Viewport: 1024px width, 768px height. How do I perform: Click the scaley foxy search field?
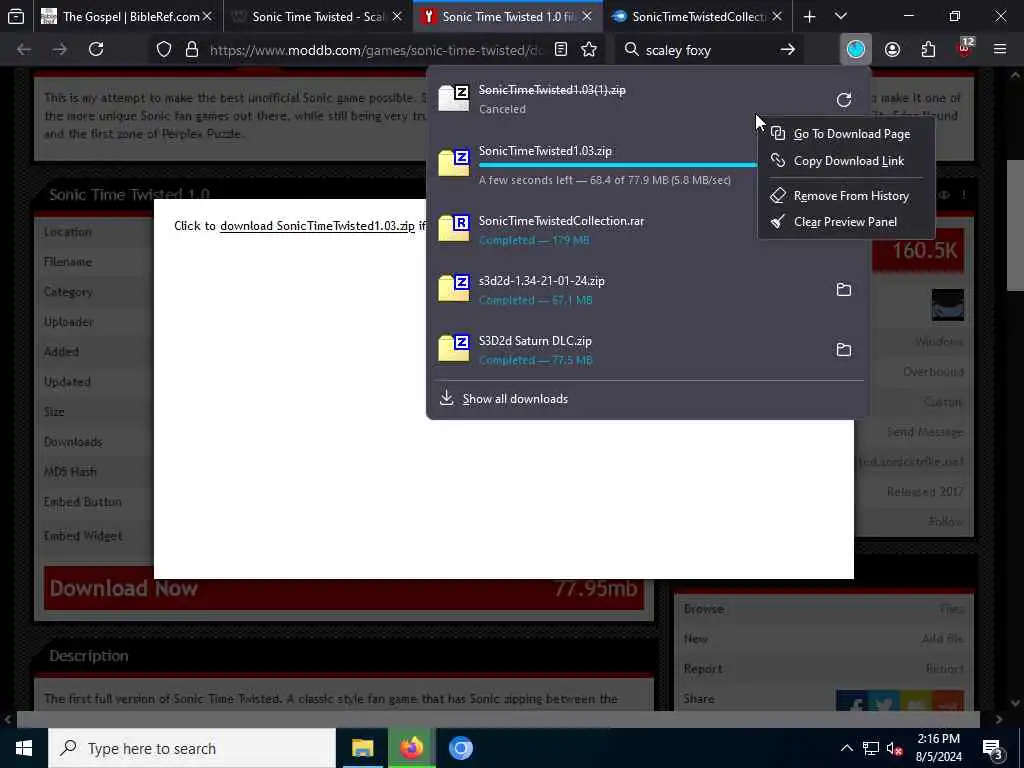[707, 50]
